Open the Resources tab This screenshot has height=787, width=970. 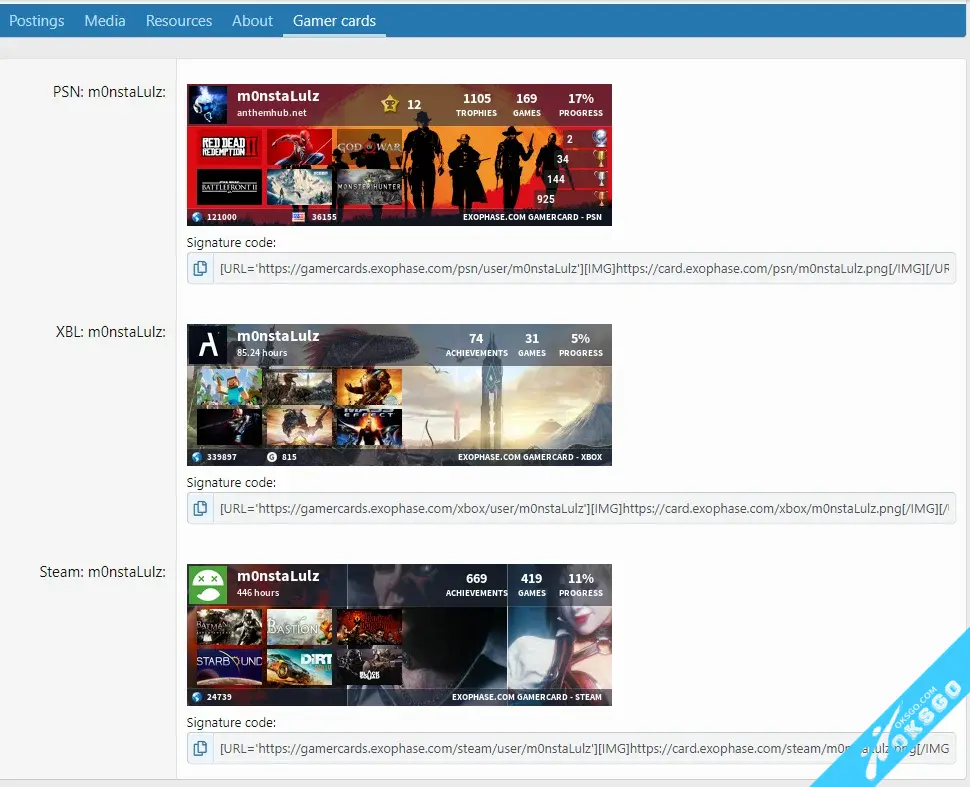coord(179,20)
